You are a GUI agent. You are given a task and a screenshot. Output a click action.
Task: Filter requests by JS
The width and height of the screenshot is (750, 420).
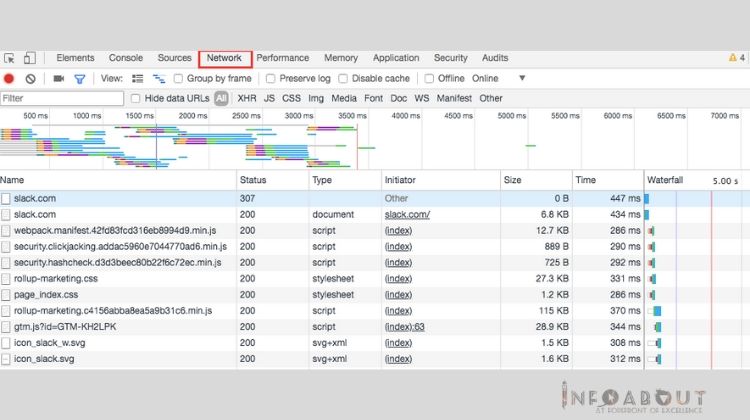269,99
